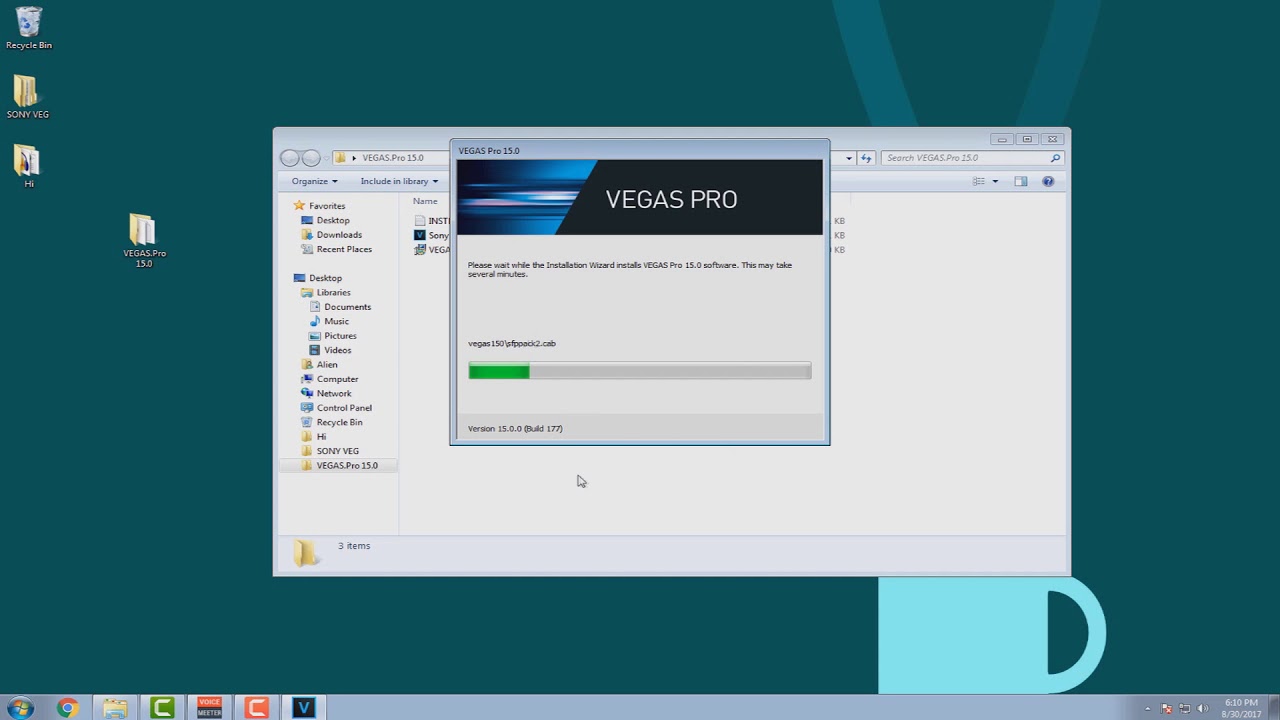Open Explorer help question mark
Screen dimensions: 1280x720
tap(1048, 181)
